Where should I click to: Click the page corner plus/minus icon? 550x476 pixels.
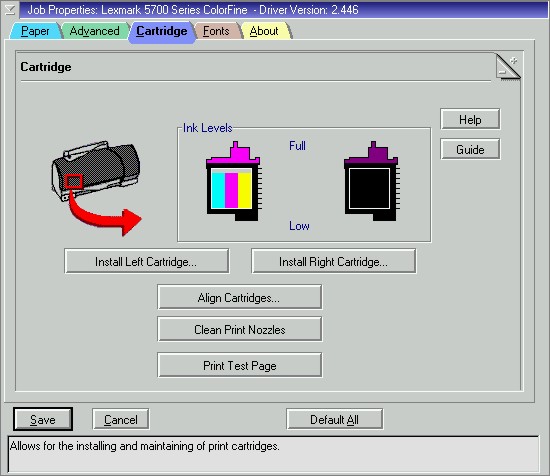click(x=508, y=67)
